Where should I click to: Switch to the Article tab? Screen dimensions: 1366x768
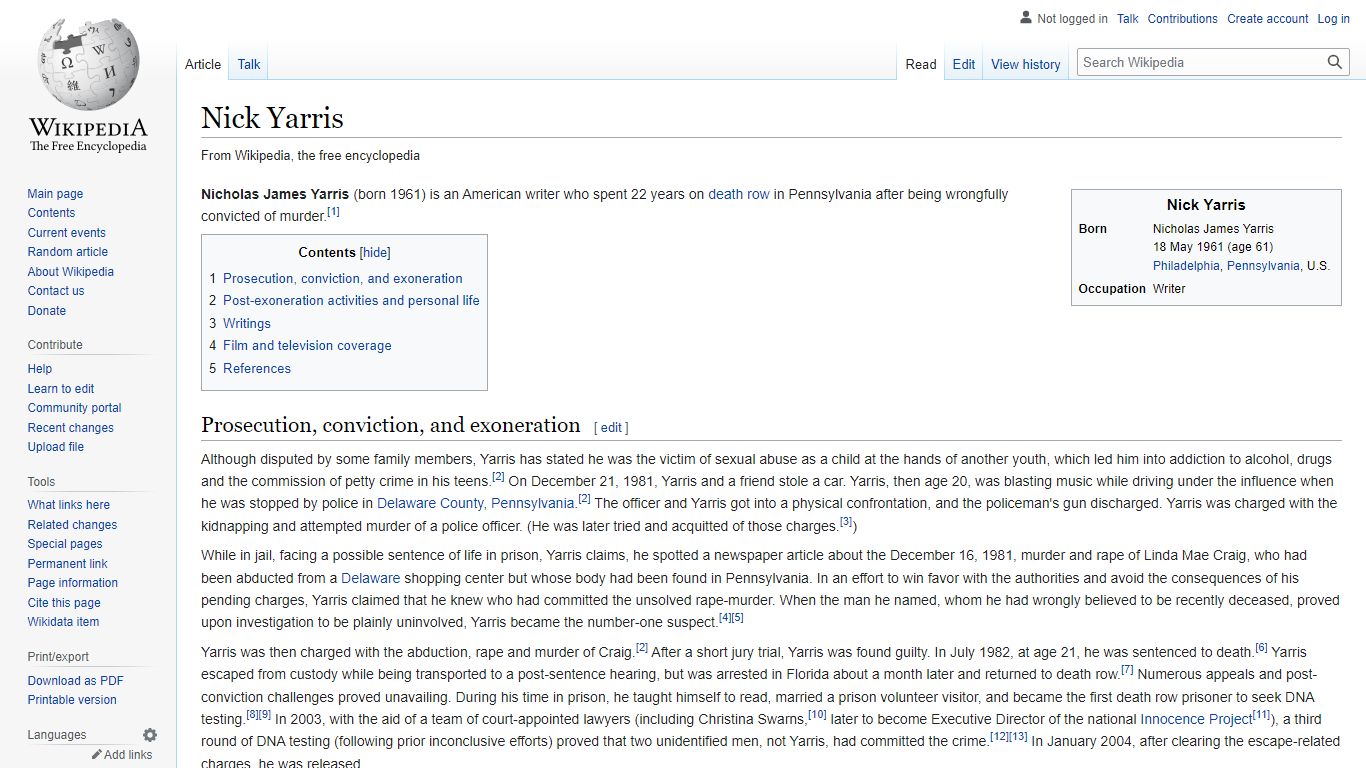point(203,64)
